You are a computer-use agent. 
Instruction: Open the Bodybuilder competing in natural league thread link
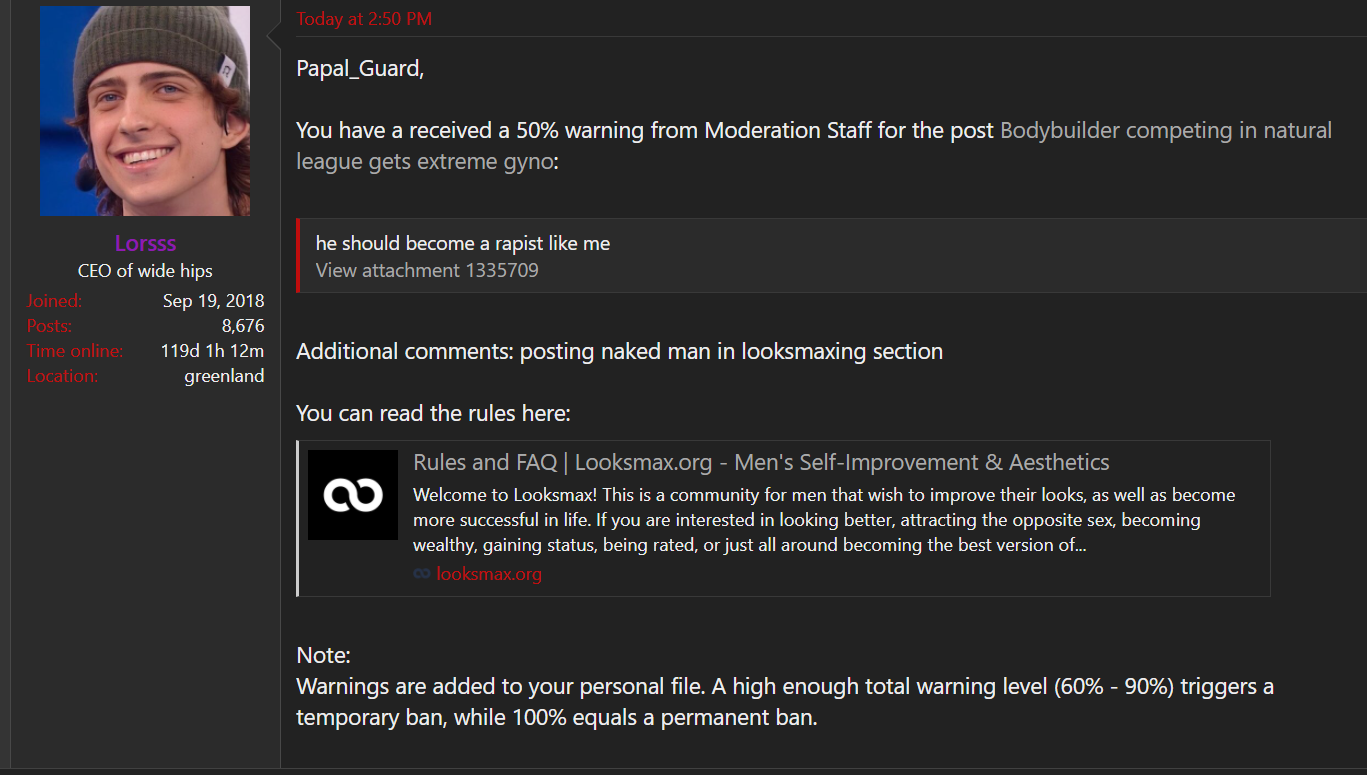pos(814,145)
